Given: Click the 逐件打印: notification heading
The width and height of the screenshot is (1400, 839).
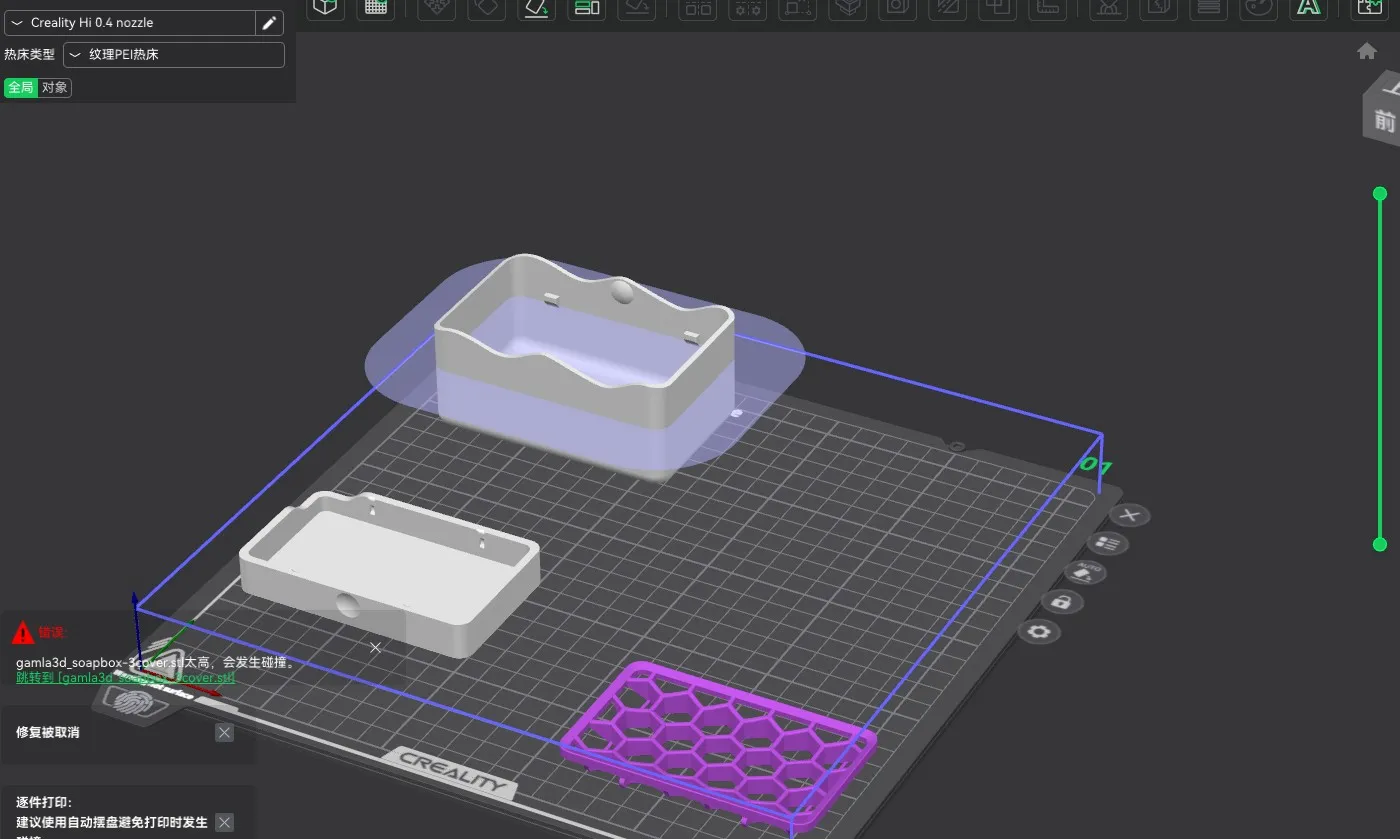Looking at the screenshot, I should (44, 802).
